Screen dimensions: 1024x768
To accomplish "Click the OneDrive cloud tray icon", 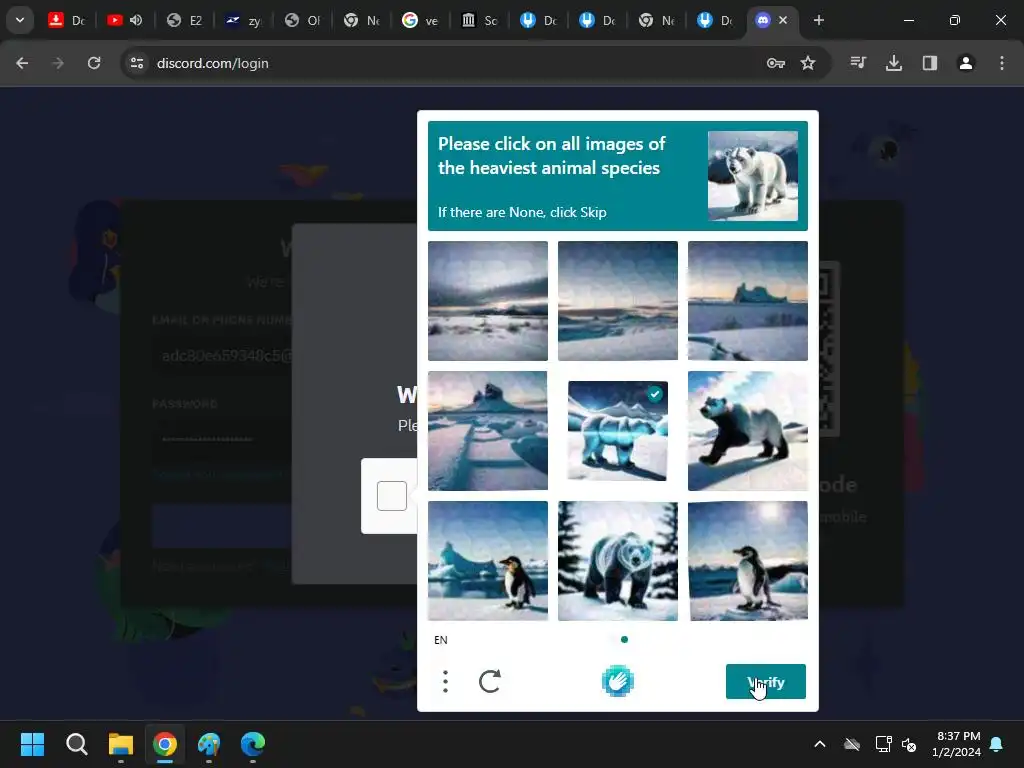I will (x=852, y=744).
